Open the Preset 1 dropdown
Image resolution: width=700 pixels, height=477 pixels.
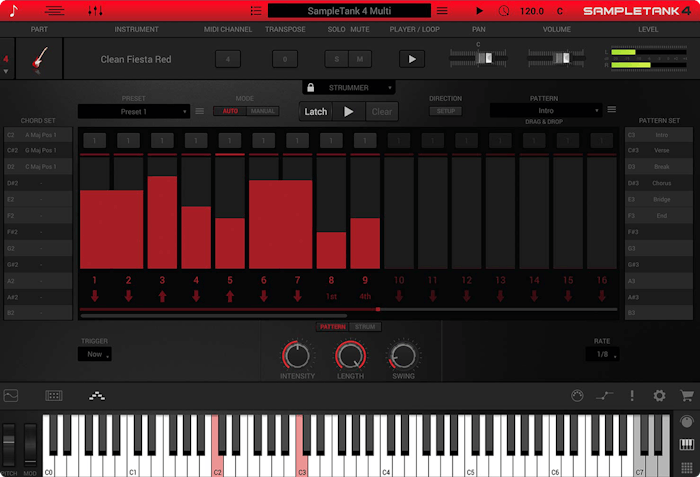pyautogui.click(x=134, y=112)
